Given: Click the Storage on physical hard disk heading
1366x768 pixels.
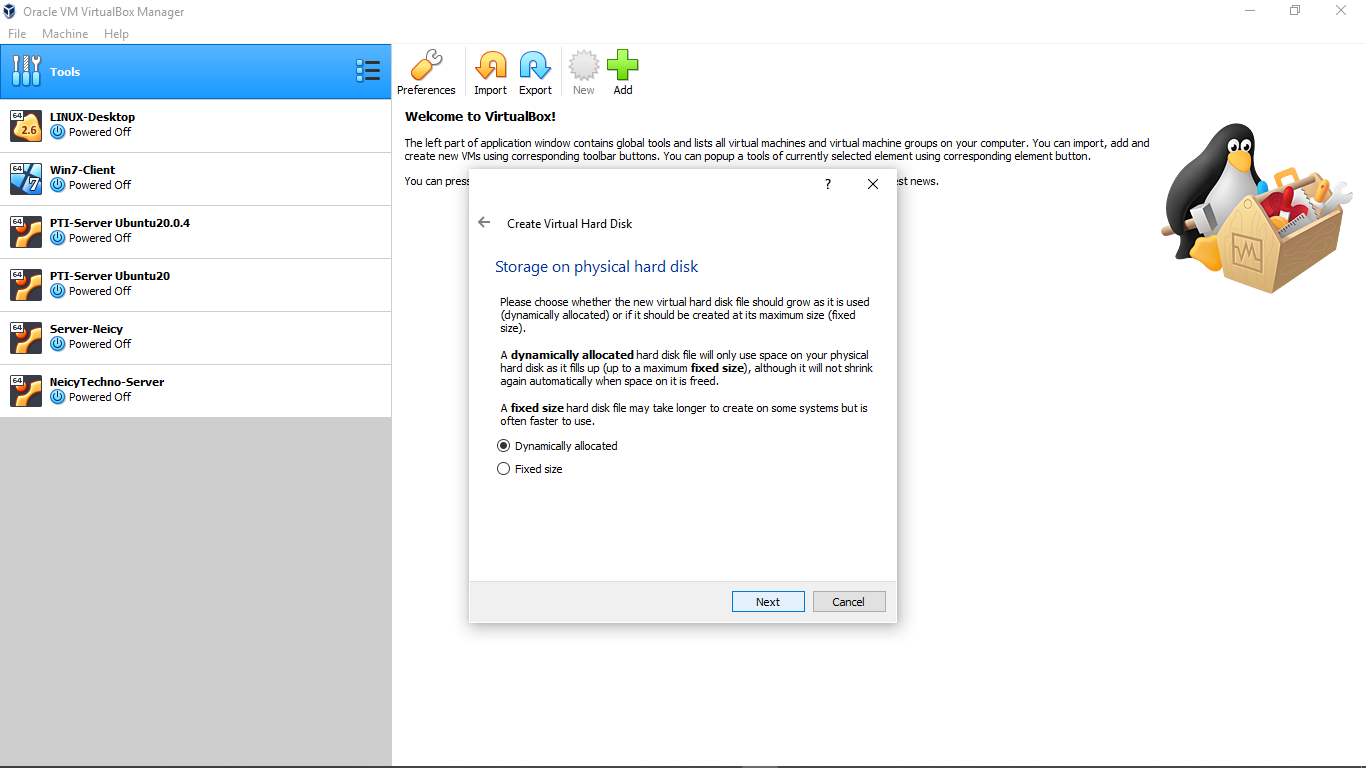Looking at the screenshot, I should pos(596,267).
